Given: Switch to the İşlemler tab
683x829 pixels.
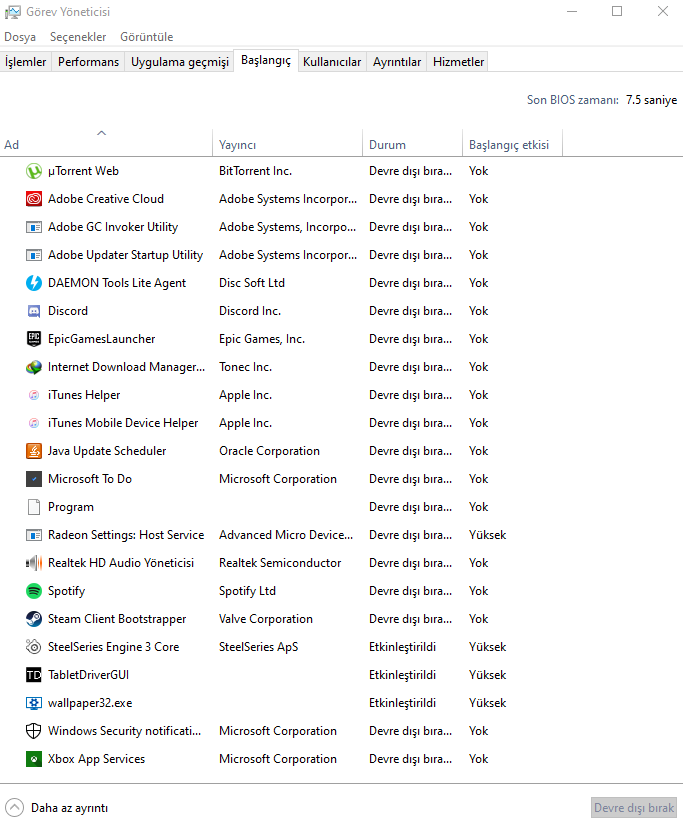Looking at the screenshot, I should click(25, 62).
